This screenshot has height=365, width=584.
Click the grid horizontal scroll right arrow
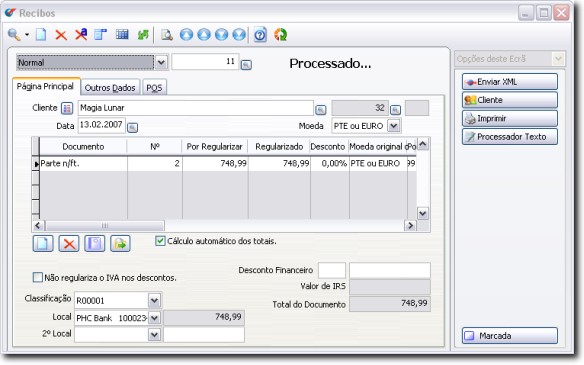pos(410,226)
